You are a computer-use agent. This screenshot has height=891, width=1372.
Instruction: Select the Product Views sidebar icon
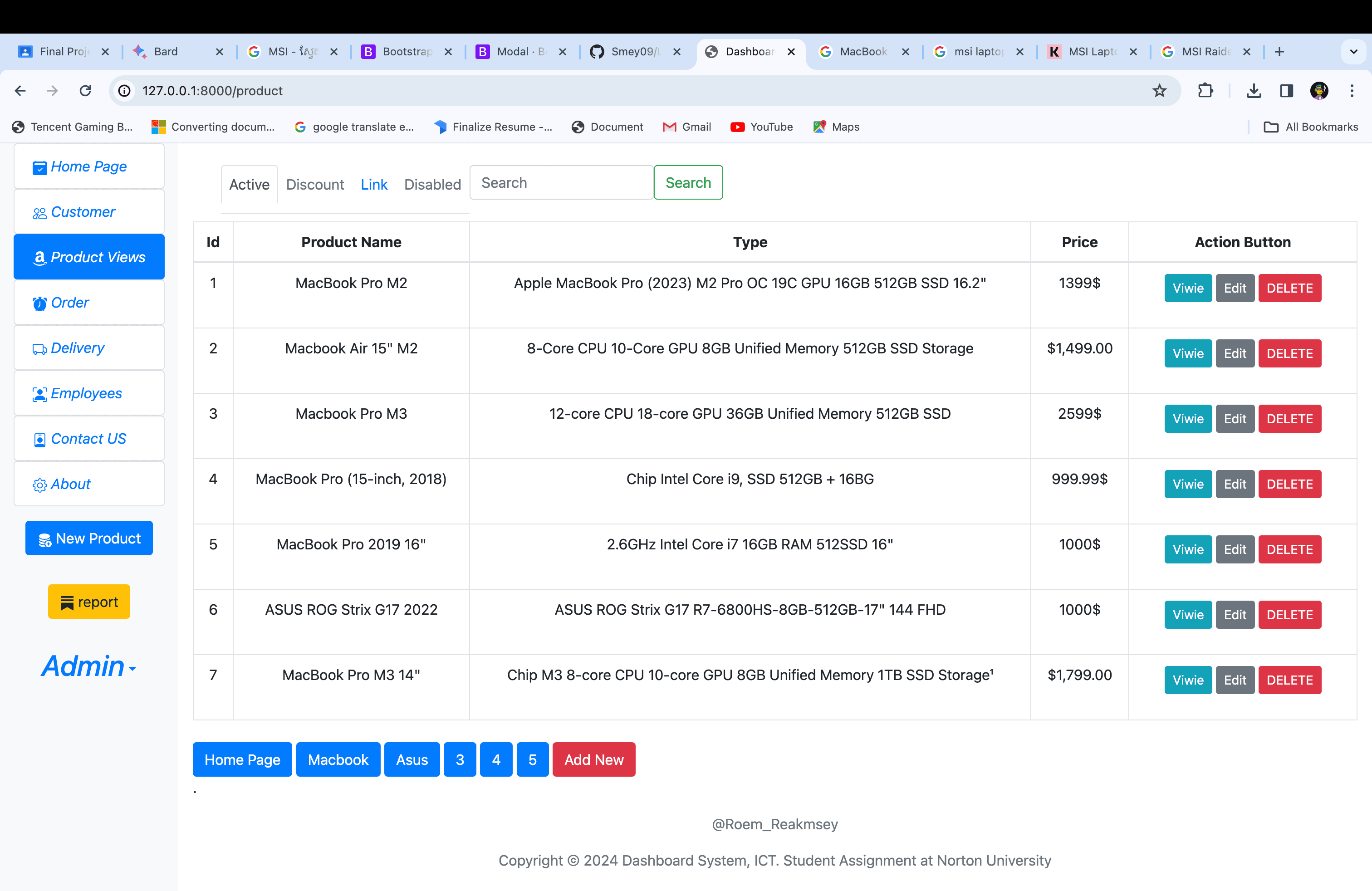pos(39,257)
